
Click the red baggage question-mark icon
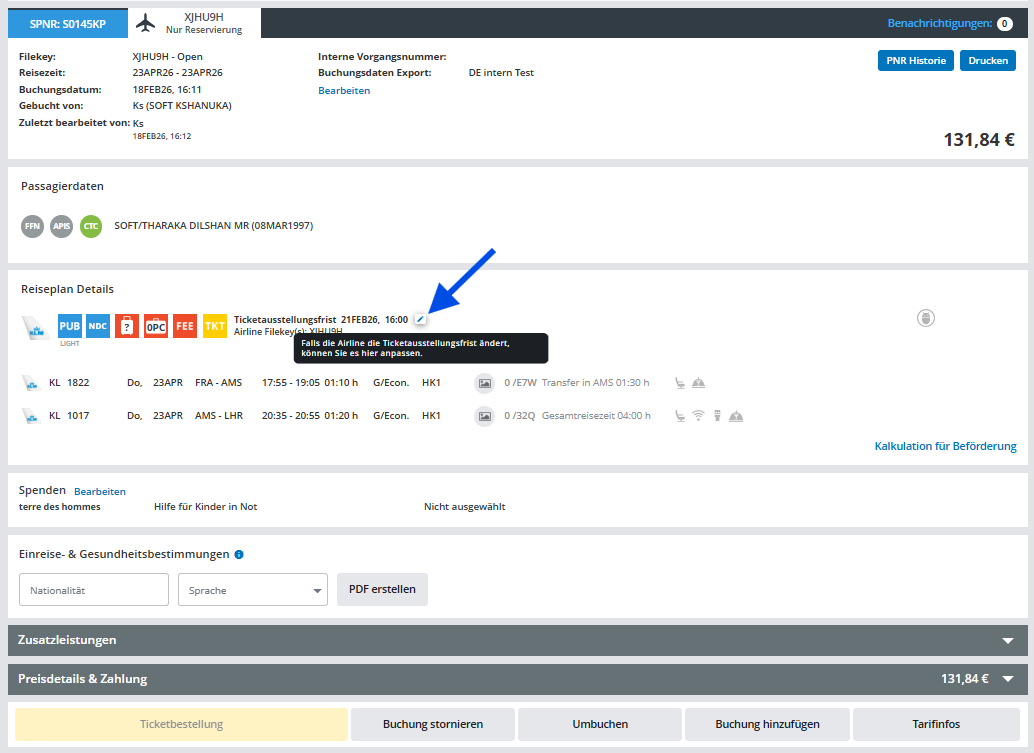pos(127,326)
